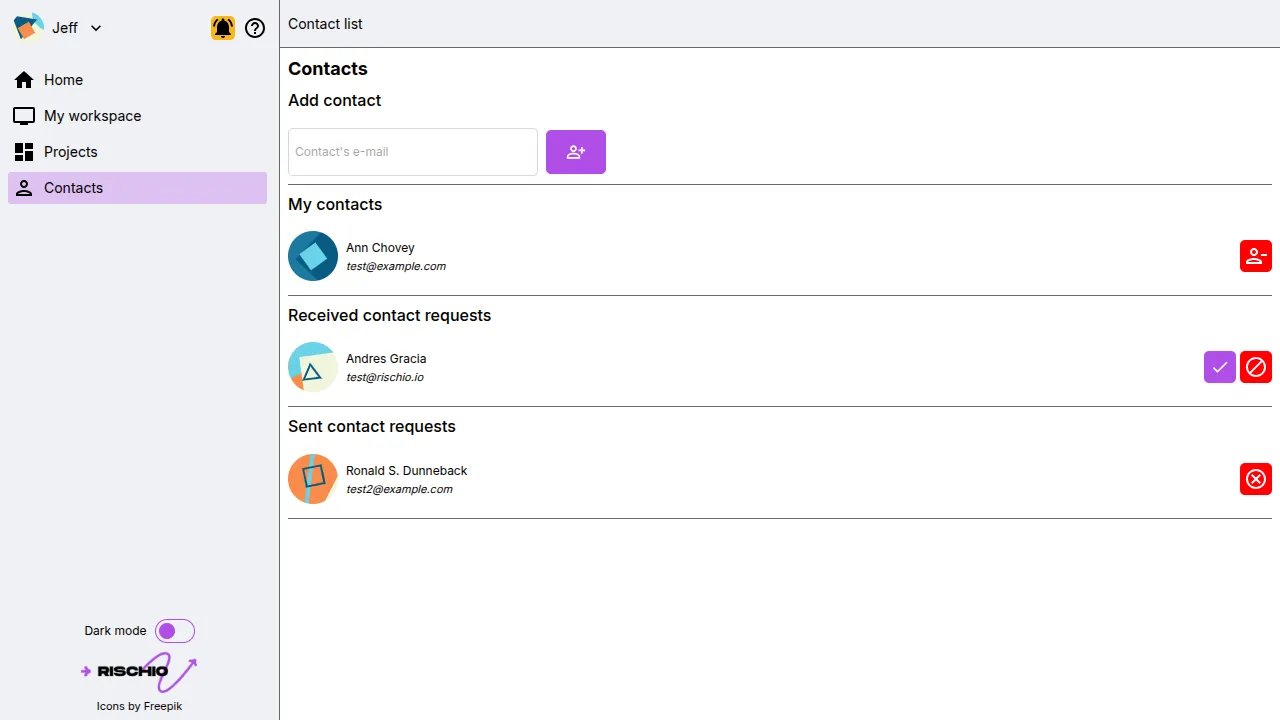The image size is (1280, 720).
Task: Navigate to Projects in sidebar
Action: pyautogui.click(x=70, y=152)
